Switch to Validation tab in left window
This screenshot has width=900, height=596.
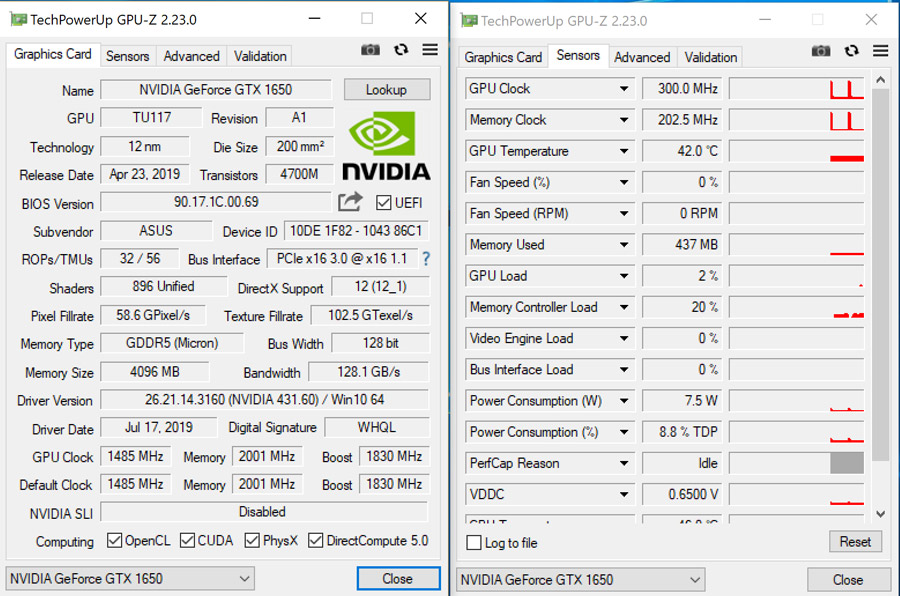(x=260, y=56)
